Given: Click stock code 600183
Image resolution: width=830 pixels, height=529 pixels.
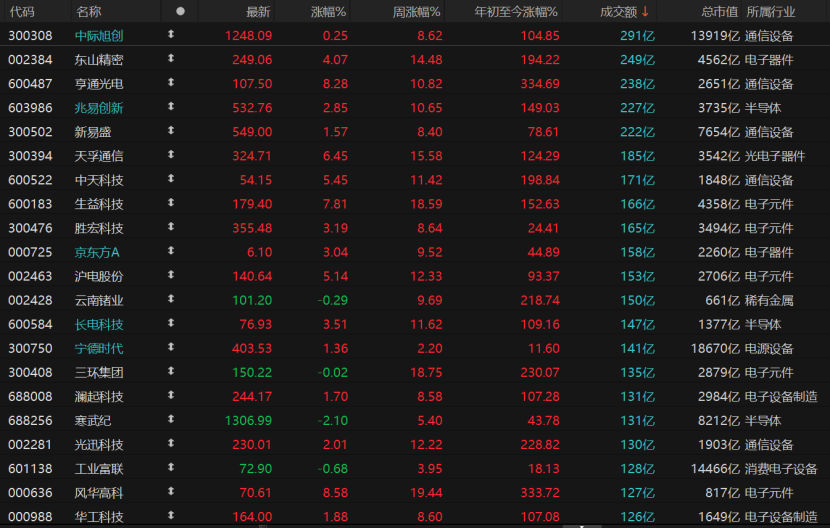Looking at the screenshot, I should (x=30, y=204).
